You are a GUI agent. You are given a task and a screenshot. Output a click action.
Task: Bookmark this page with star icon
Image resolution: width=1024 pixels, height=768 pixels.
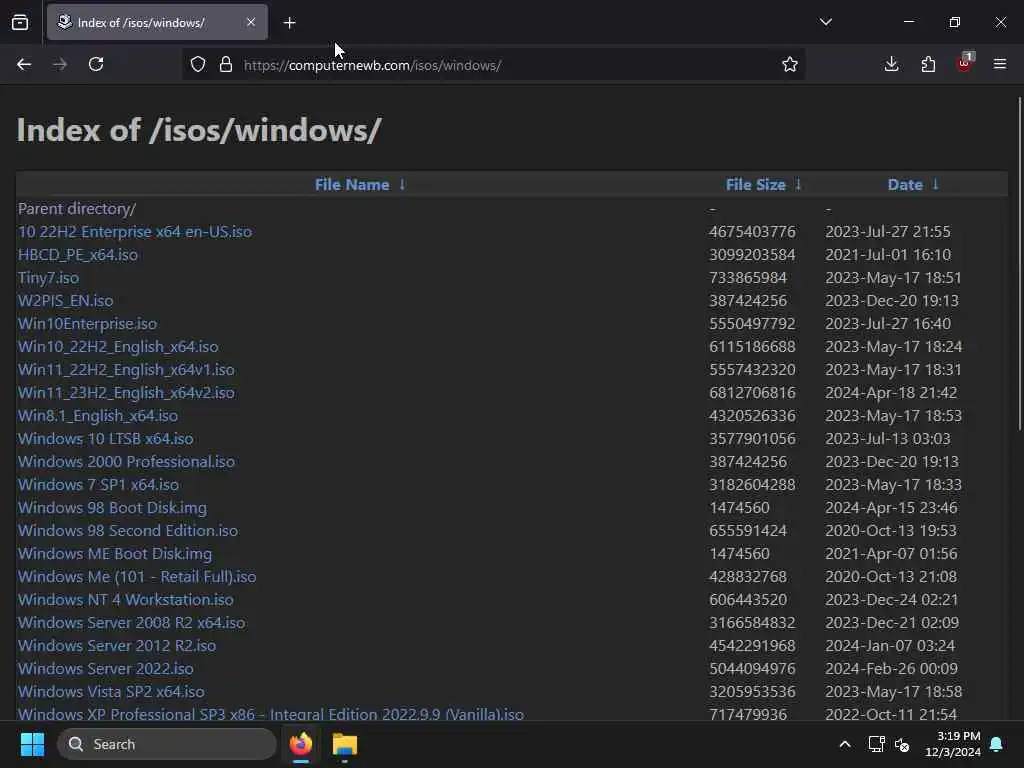tap(790, 65)
